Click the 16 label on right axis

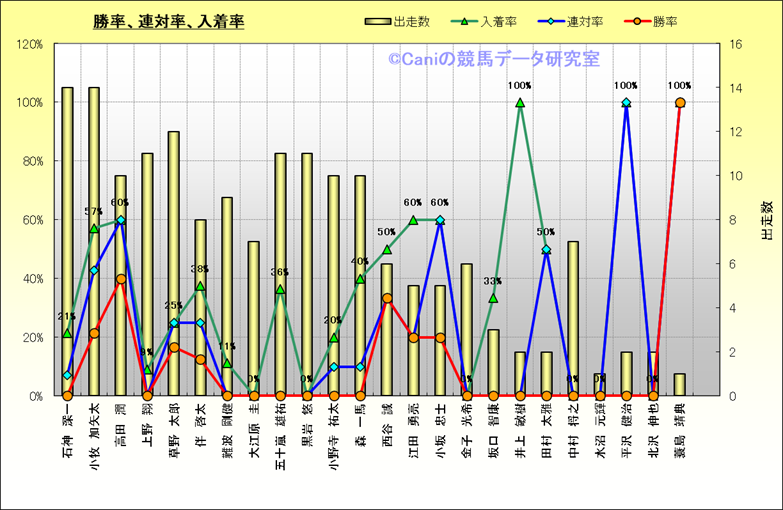[x=737, y=44]
